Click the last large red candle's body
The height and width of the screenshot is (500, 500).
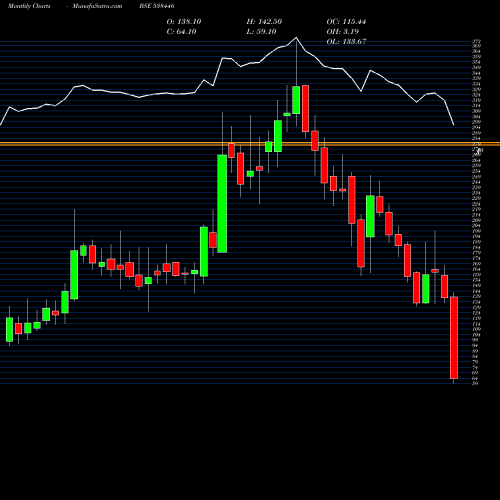tap(454, 338)
